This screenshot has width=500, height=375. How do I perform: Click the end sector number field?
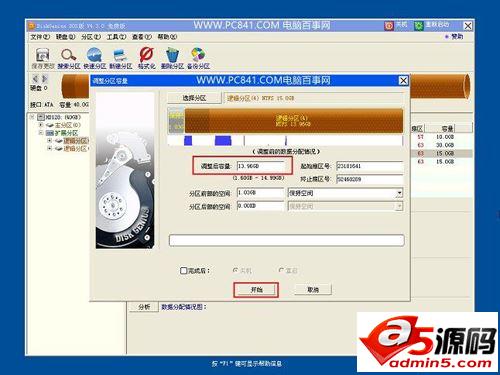(370, 179)
